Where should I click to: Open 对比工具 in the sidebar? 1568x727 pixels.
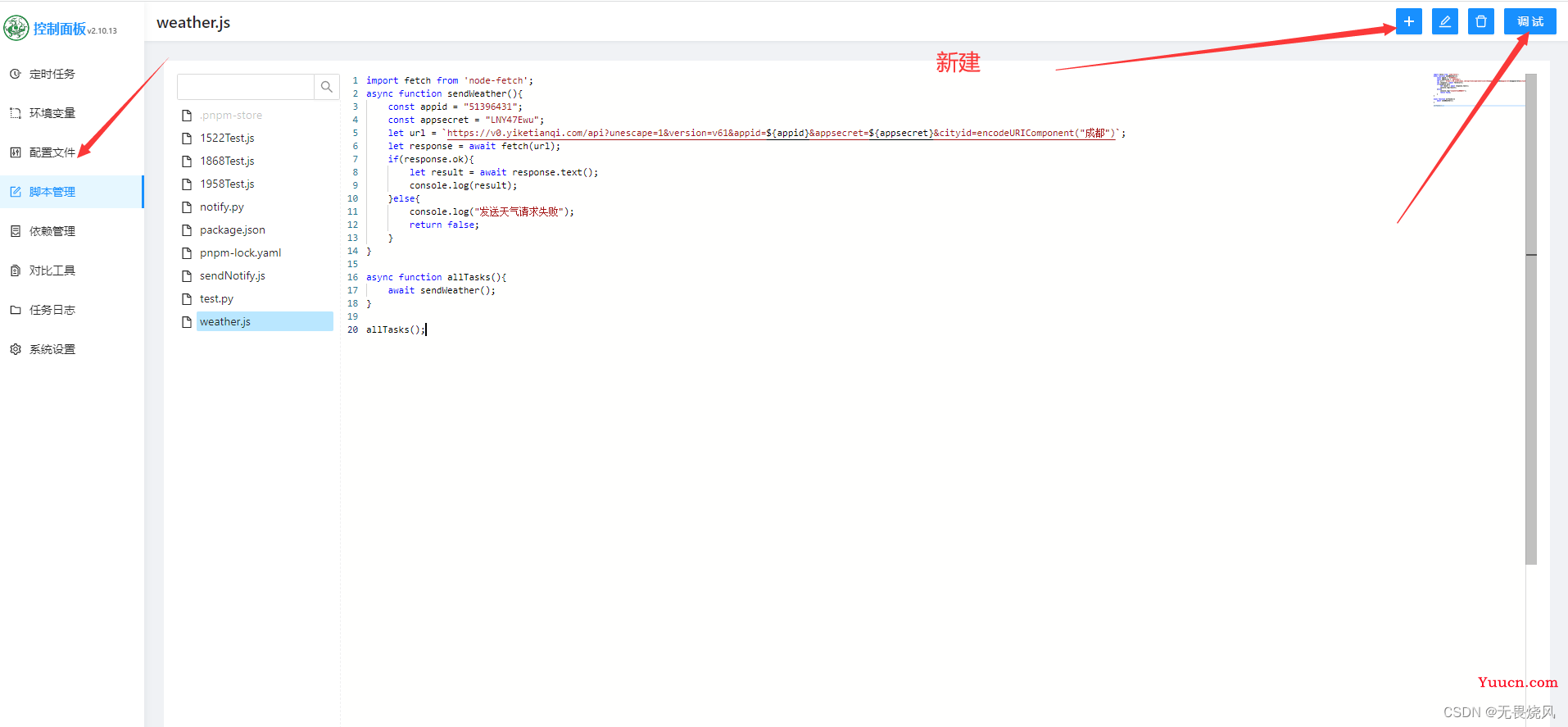point(72,270)
